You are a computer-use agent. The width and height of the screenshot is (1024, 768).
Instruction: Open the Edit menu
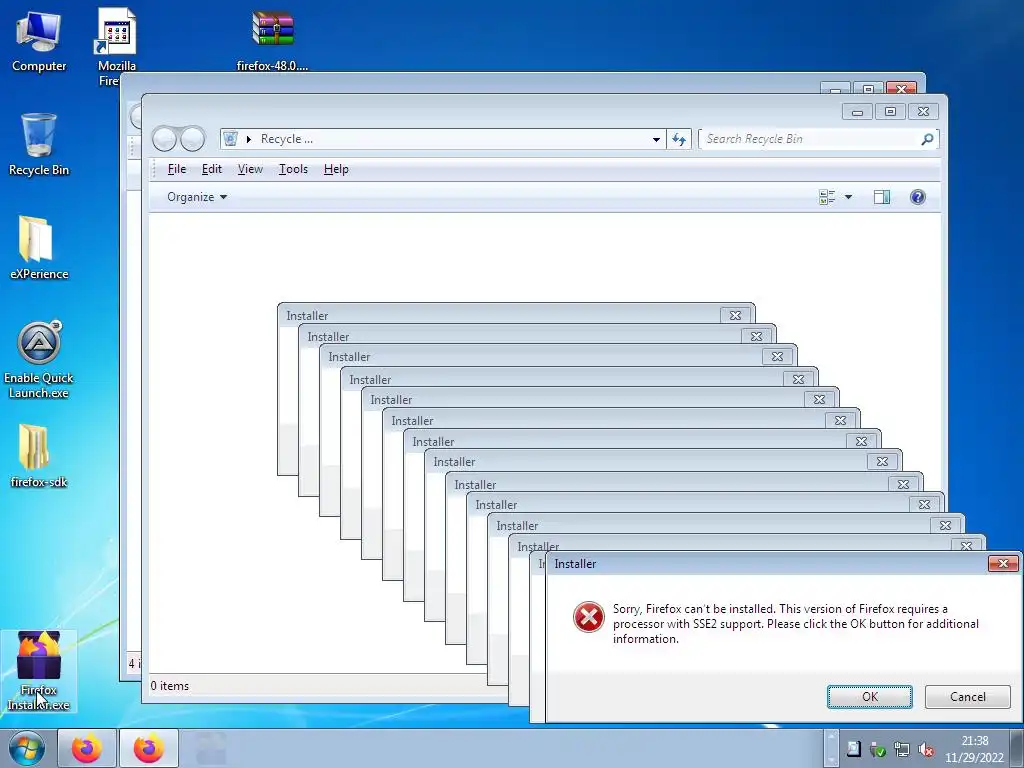212,169
